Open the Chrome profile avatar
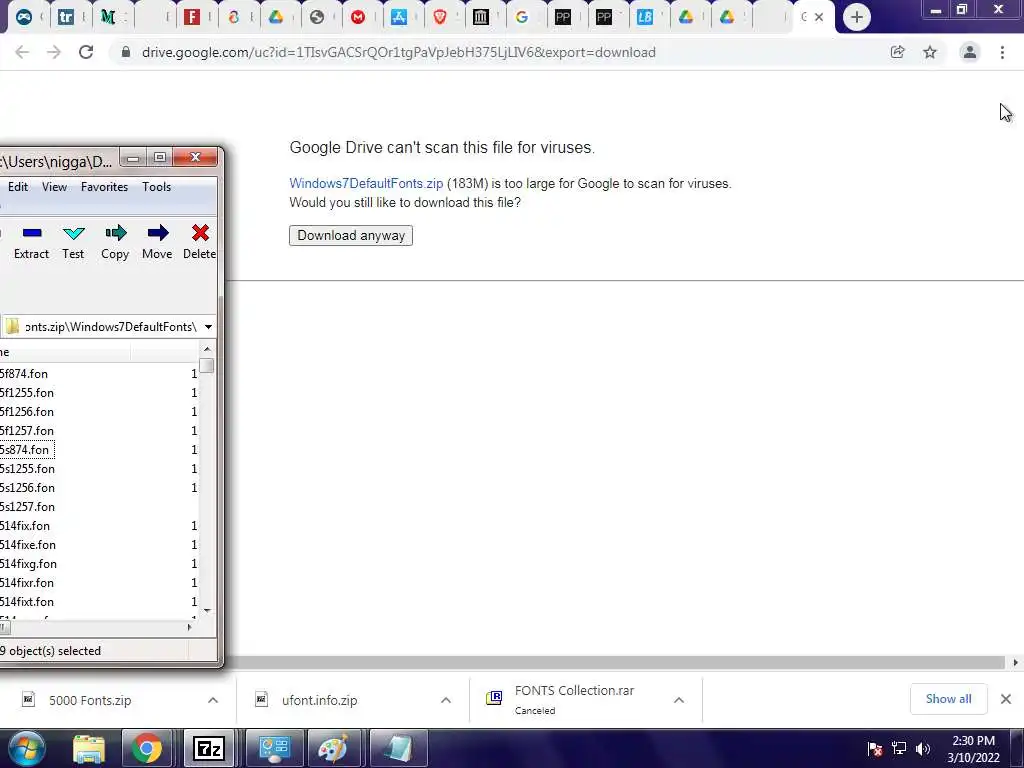Image resolution: width=1024 pixels, height=768 pixels. click(970, 52)
